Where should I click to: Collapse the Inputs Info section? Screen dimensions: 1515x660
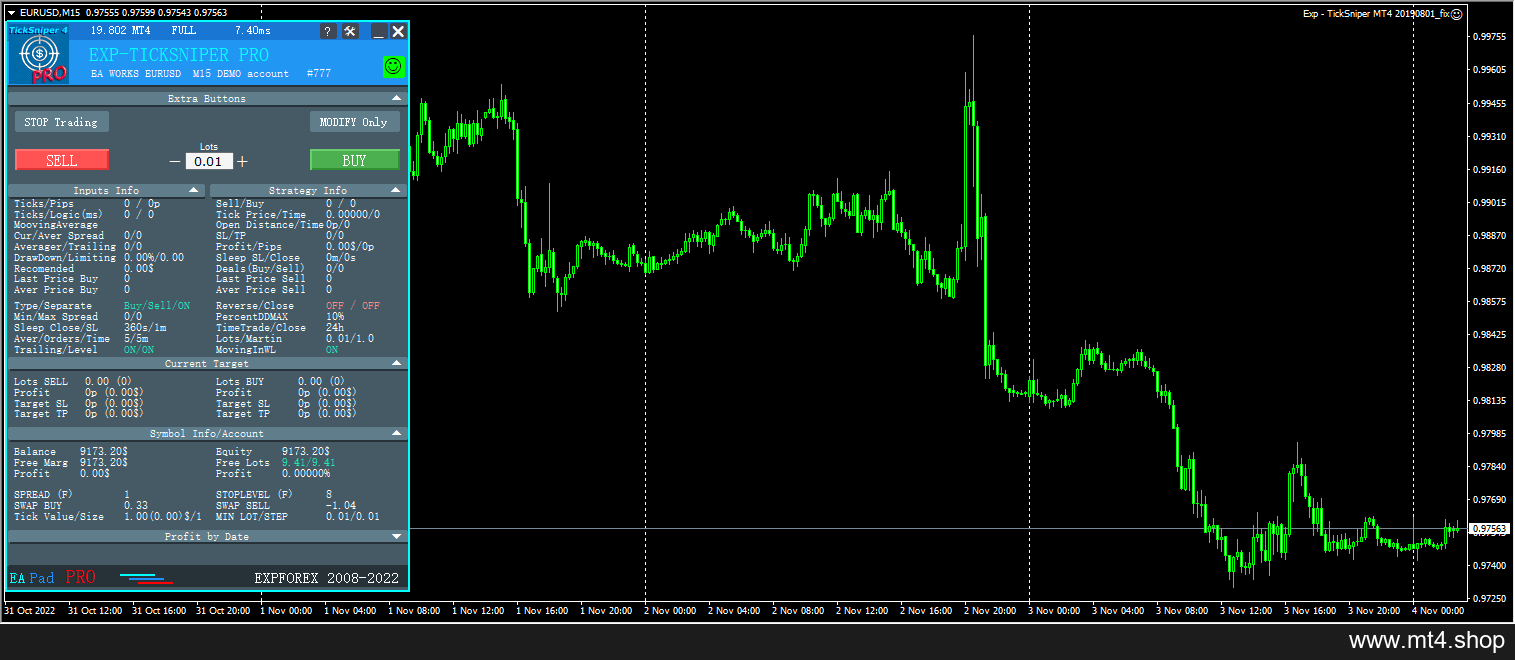tap(193, 190)
